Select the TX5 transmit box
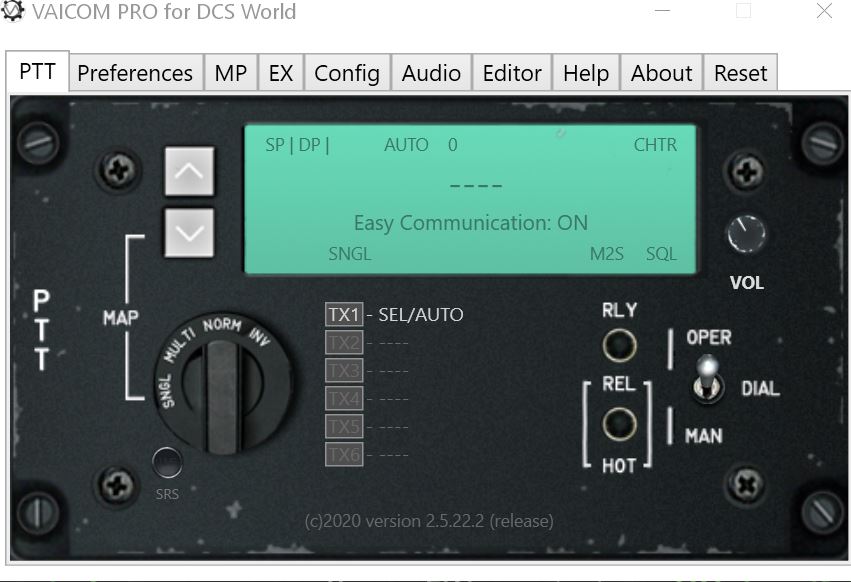The image size is (851, 582). click(344, 426)
